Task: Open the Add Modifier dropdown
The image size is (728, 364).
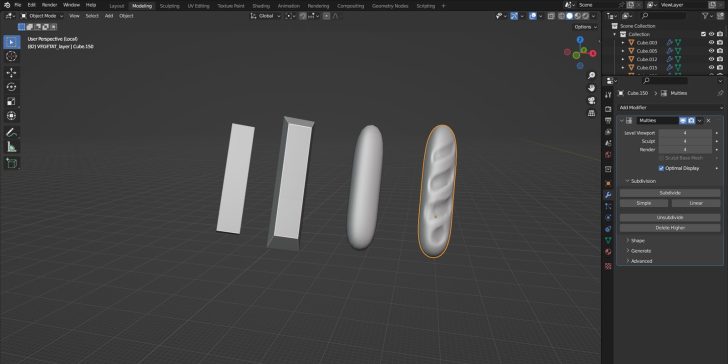Action: (x=670, y=107)
